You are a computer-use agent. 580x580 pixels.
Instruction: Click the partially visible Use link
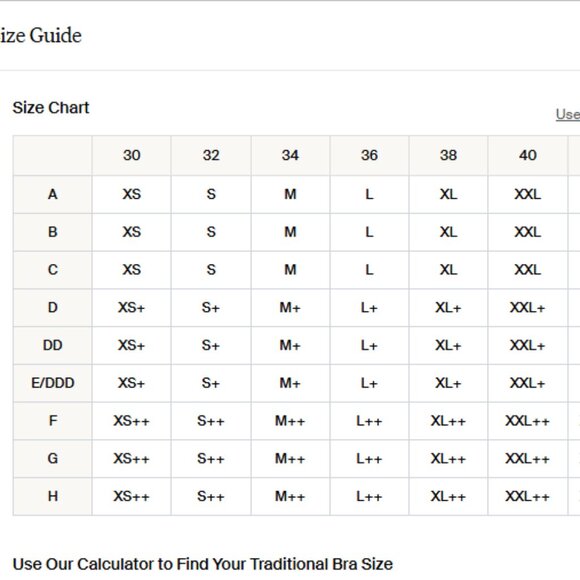568,114
